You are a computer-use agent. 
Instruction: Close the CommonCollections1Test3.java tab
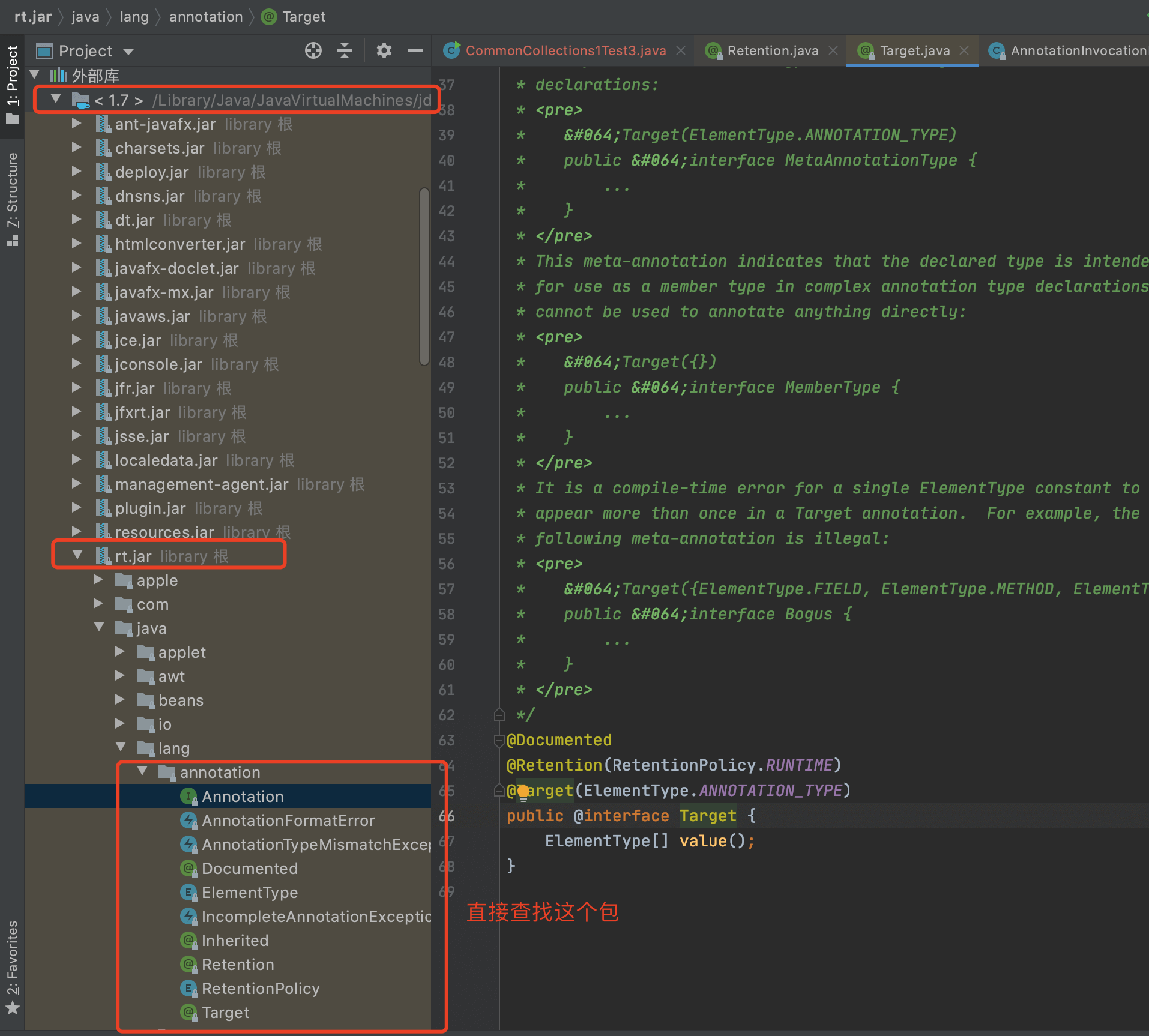tap(681, 51)
